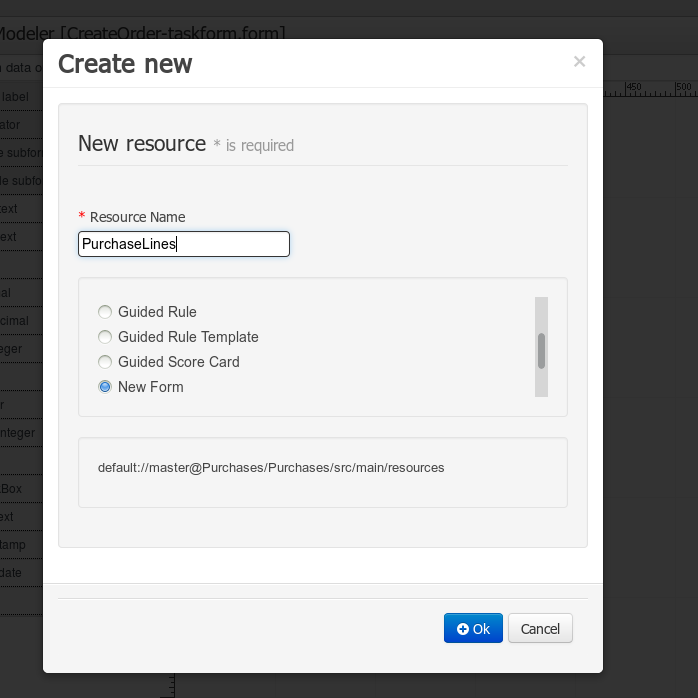Choose the Guided Rule Template option

coord(105,337)
